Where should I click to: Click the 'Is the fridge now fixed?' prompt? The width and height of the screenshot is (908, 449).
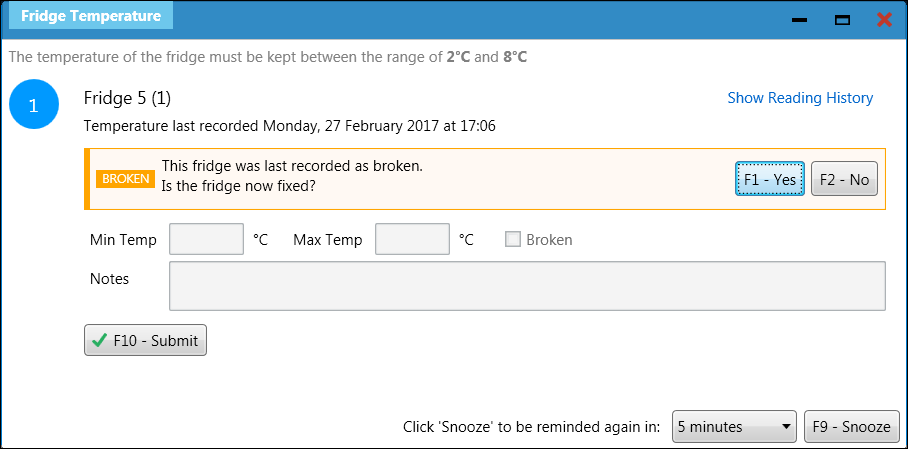click(x=246, y=185)
